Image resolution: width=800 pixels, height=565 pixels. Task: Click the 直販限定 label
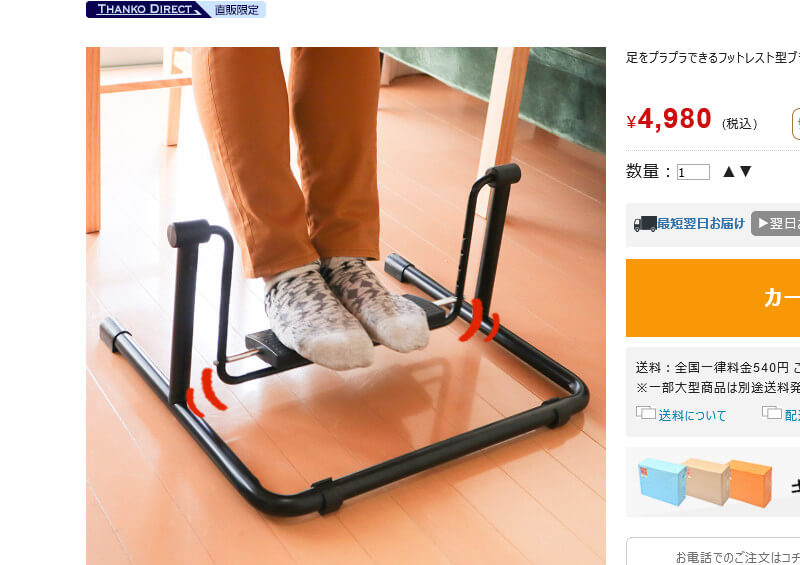tap(237, 10)
